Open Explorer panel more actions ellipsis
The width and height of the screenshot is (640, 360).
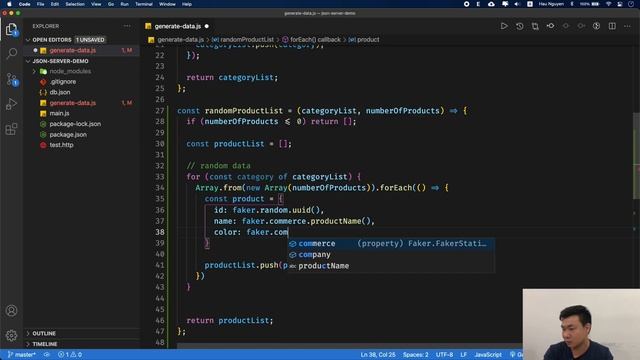127,26
